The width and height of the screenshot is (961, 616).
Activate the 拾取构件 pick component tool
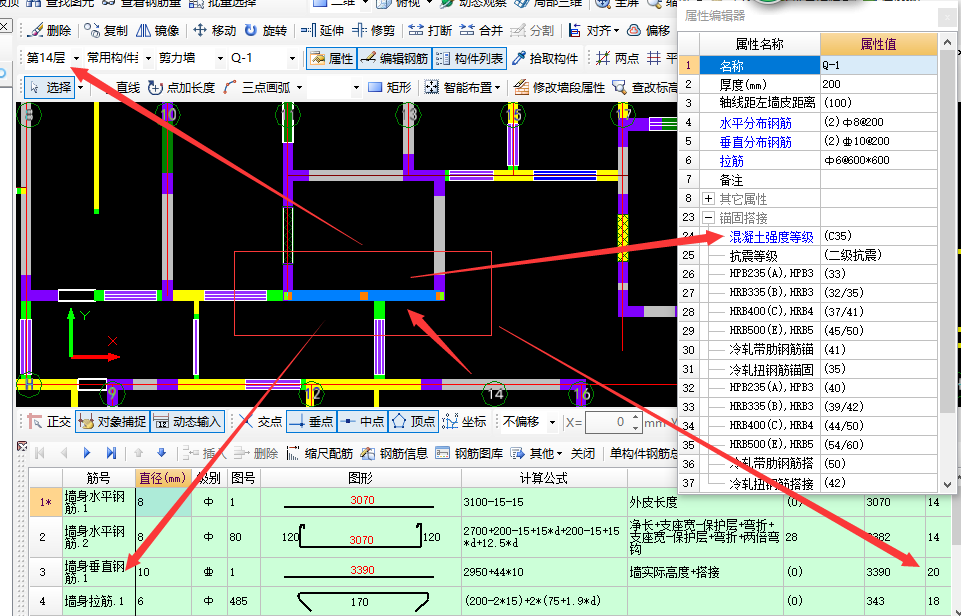pos(545,58)
